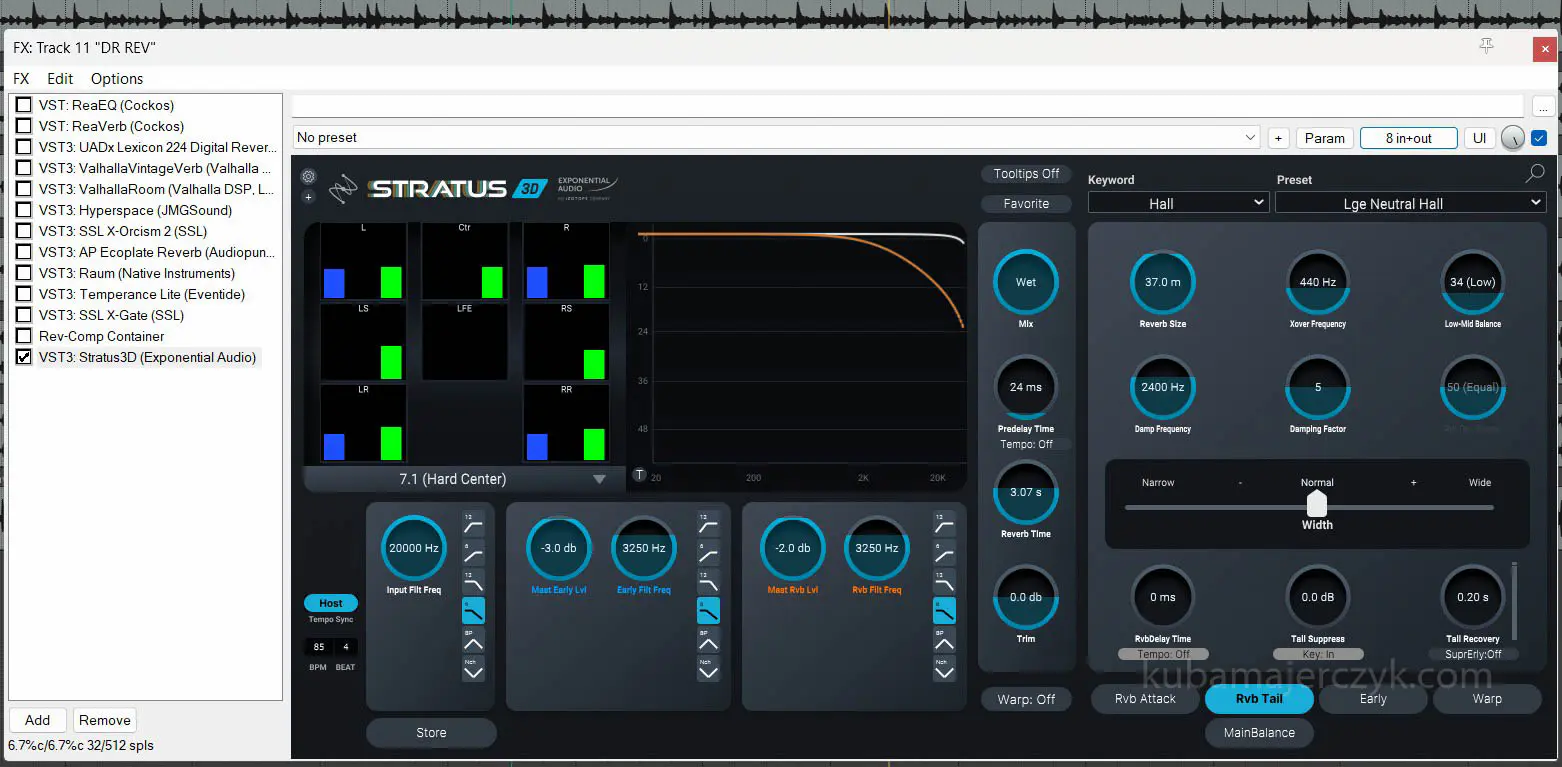Click the pin icon in FX window title bar
The height and width of the screenshot is (767, 1562).
(x=1486, y=46)
